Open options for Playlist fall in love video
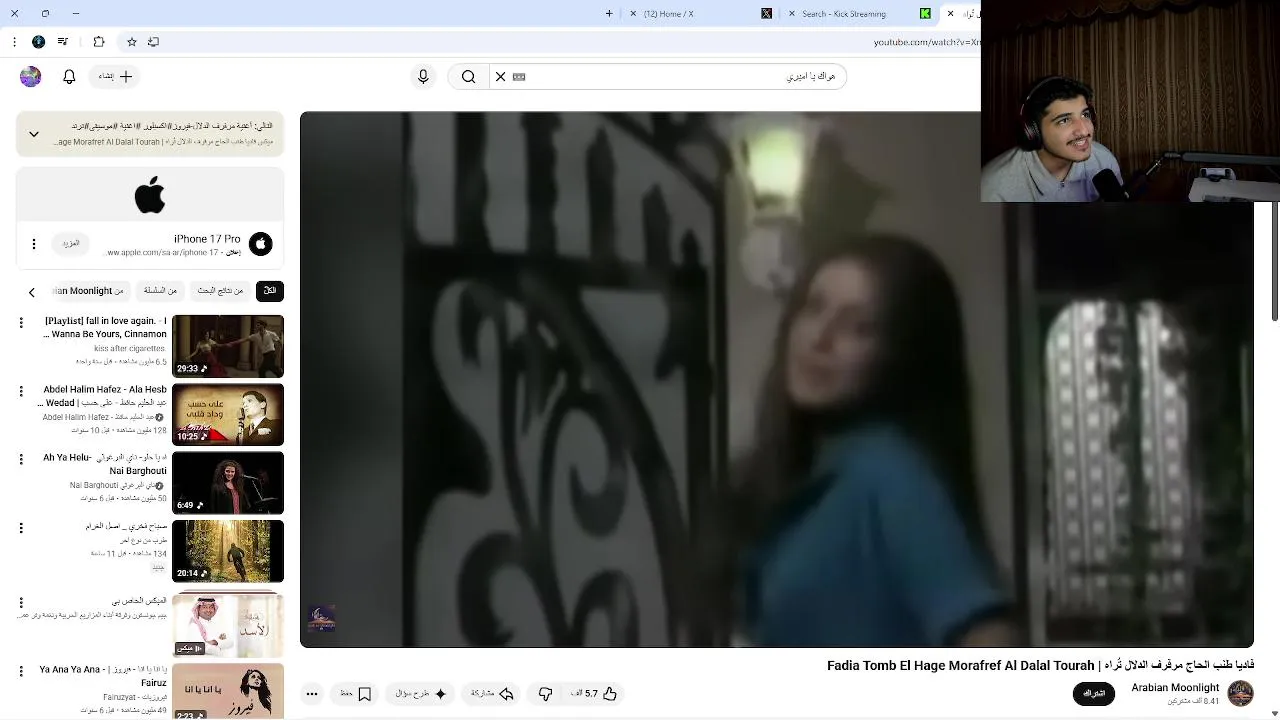Screen dimensions: 1280x720 [21, 323]
